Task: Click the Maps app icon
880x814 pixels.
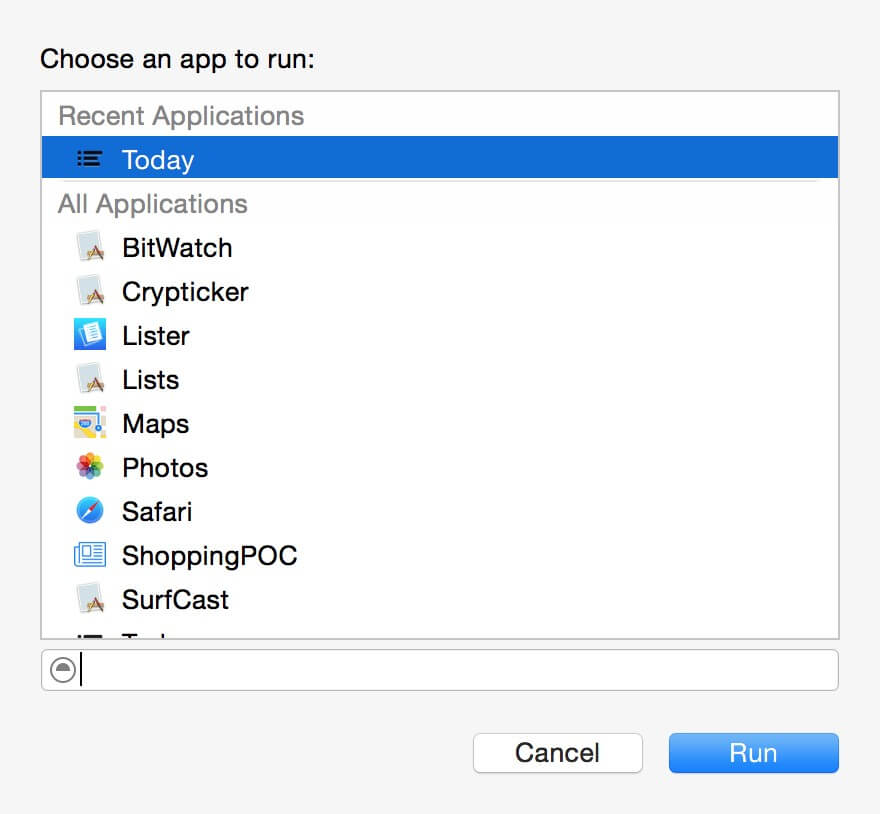Action: pos(90,423)
